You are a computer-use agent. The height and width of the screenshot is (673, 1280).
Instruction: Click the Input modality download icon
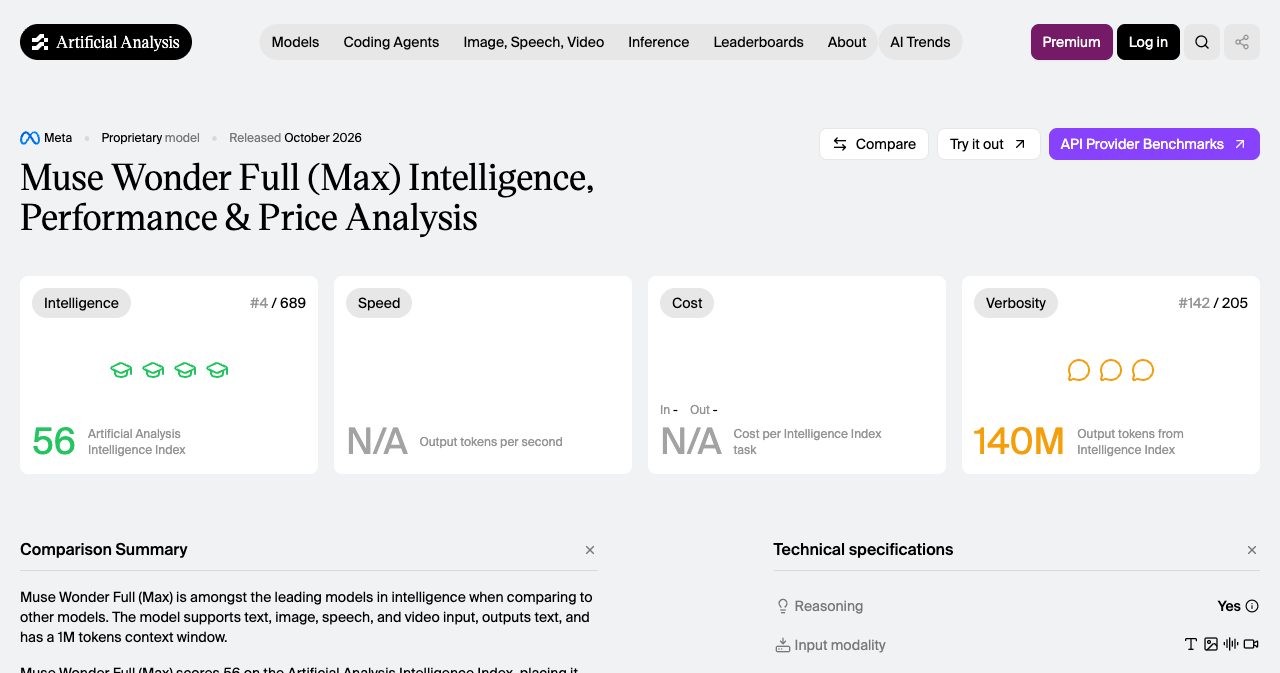783,645
